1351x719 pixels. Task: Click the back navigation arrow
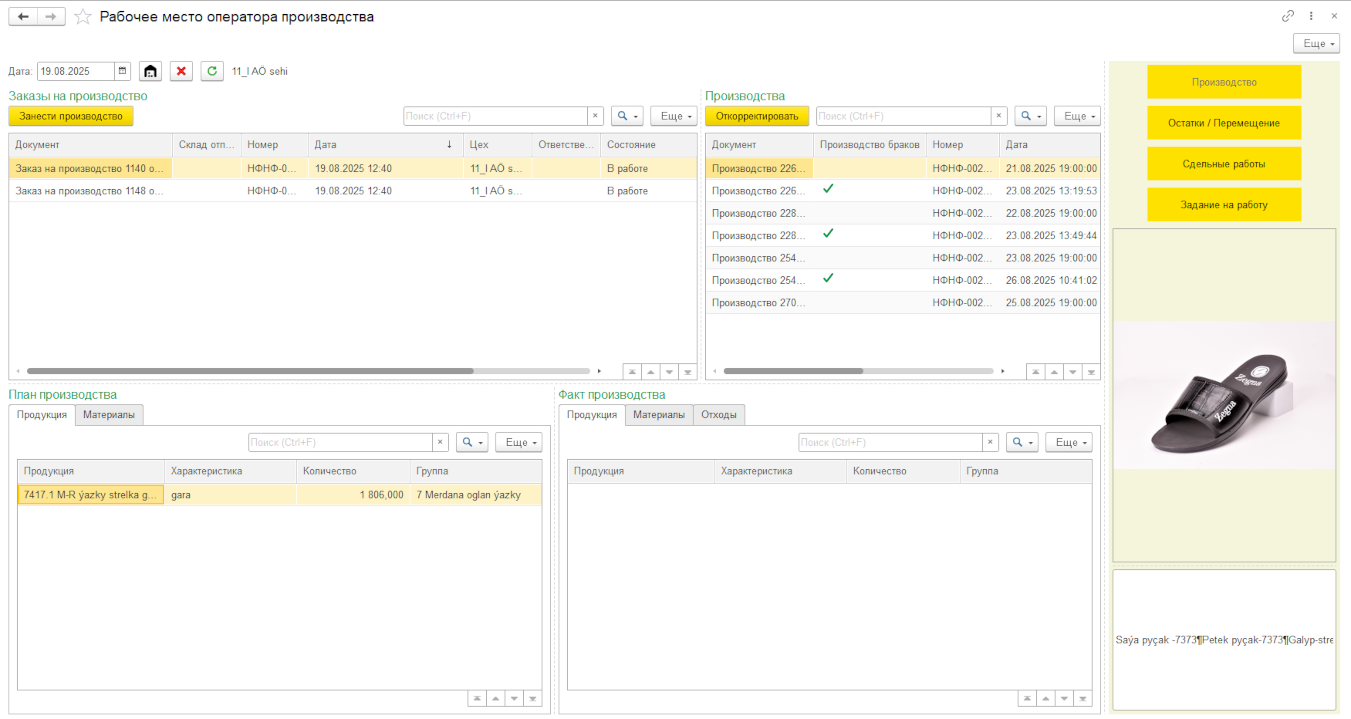pos(23,17)
